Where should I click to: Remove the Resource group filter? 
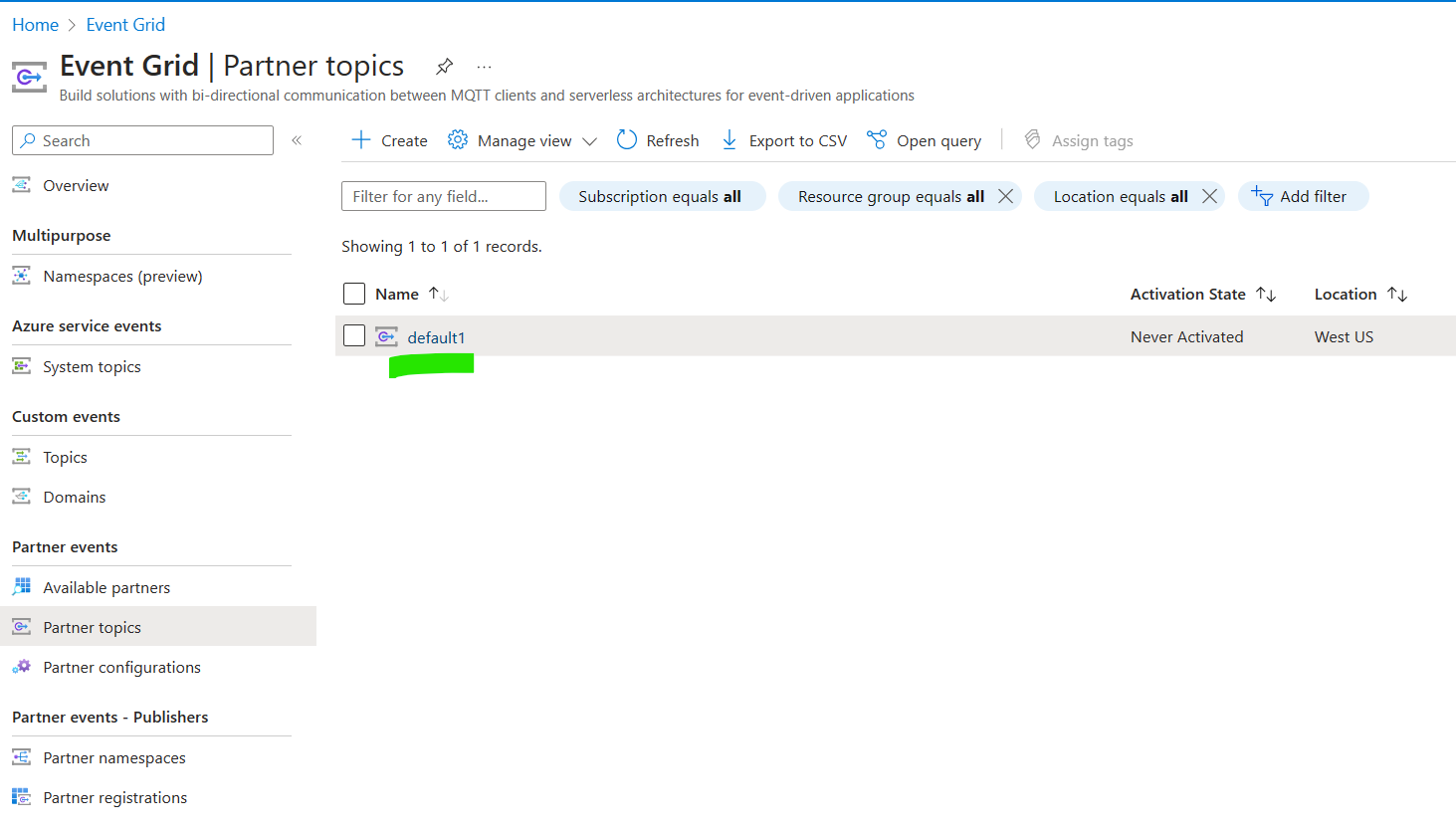point(1006,196)
